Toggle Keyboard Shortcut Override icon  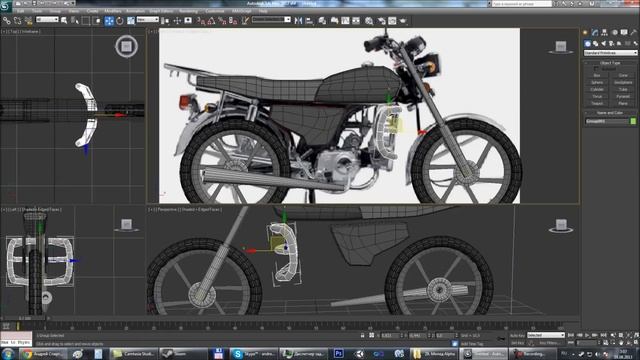click(x=188, y=20)
